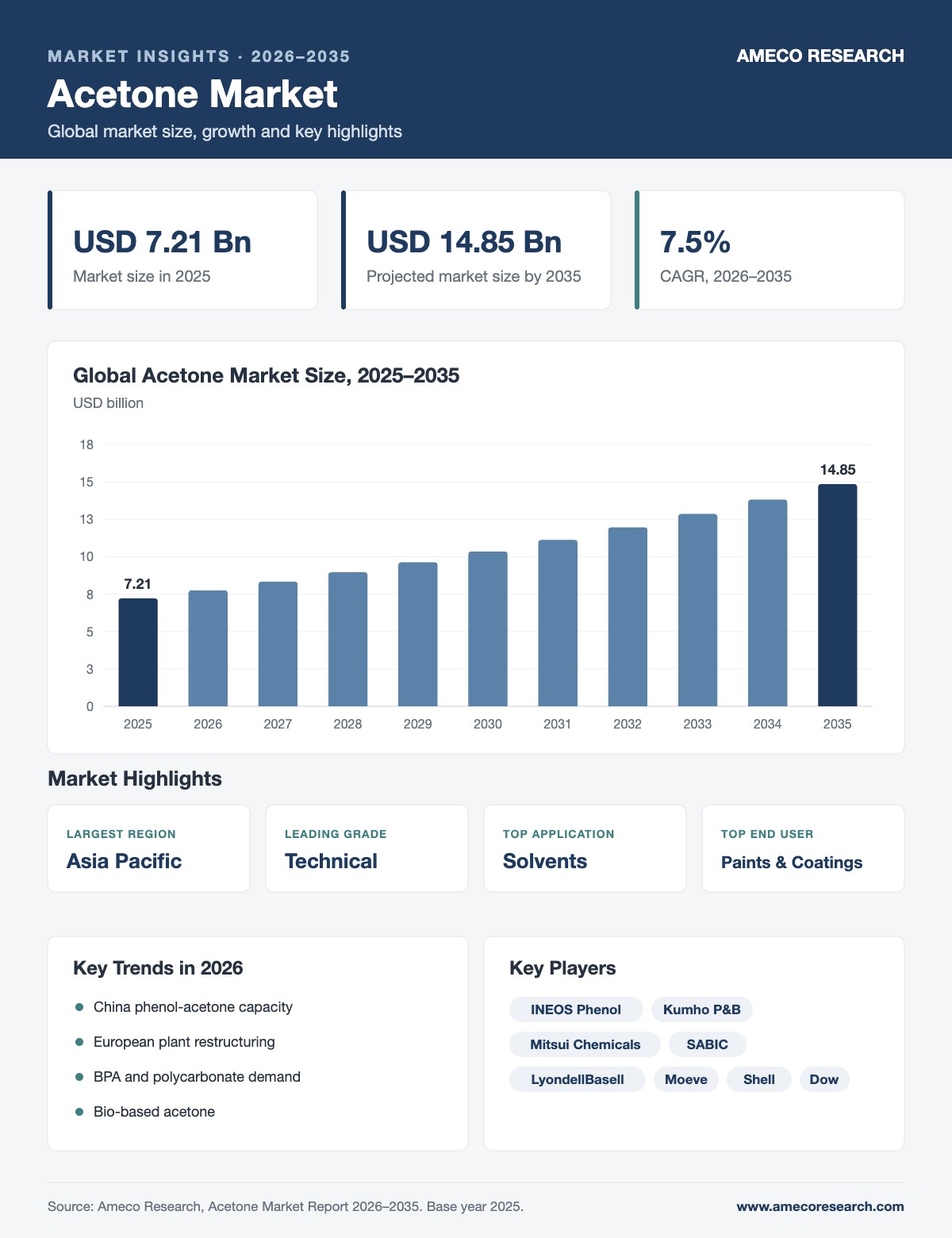
Task: Click the 2030 x-axis label
Action: [x=488, y=724]
